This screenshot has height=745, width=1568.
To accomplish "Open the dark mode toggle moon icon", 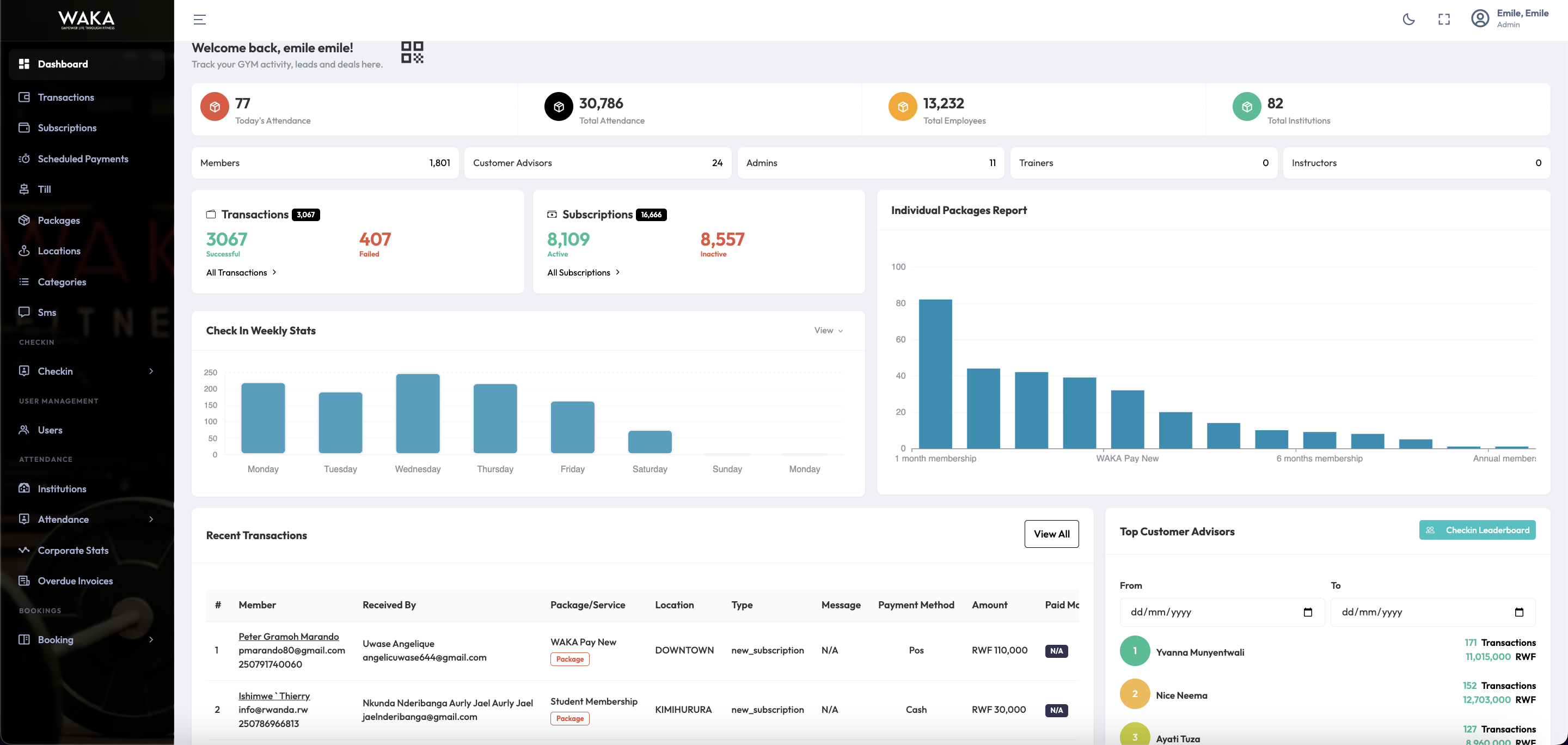I will 1409,19.
